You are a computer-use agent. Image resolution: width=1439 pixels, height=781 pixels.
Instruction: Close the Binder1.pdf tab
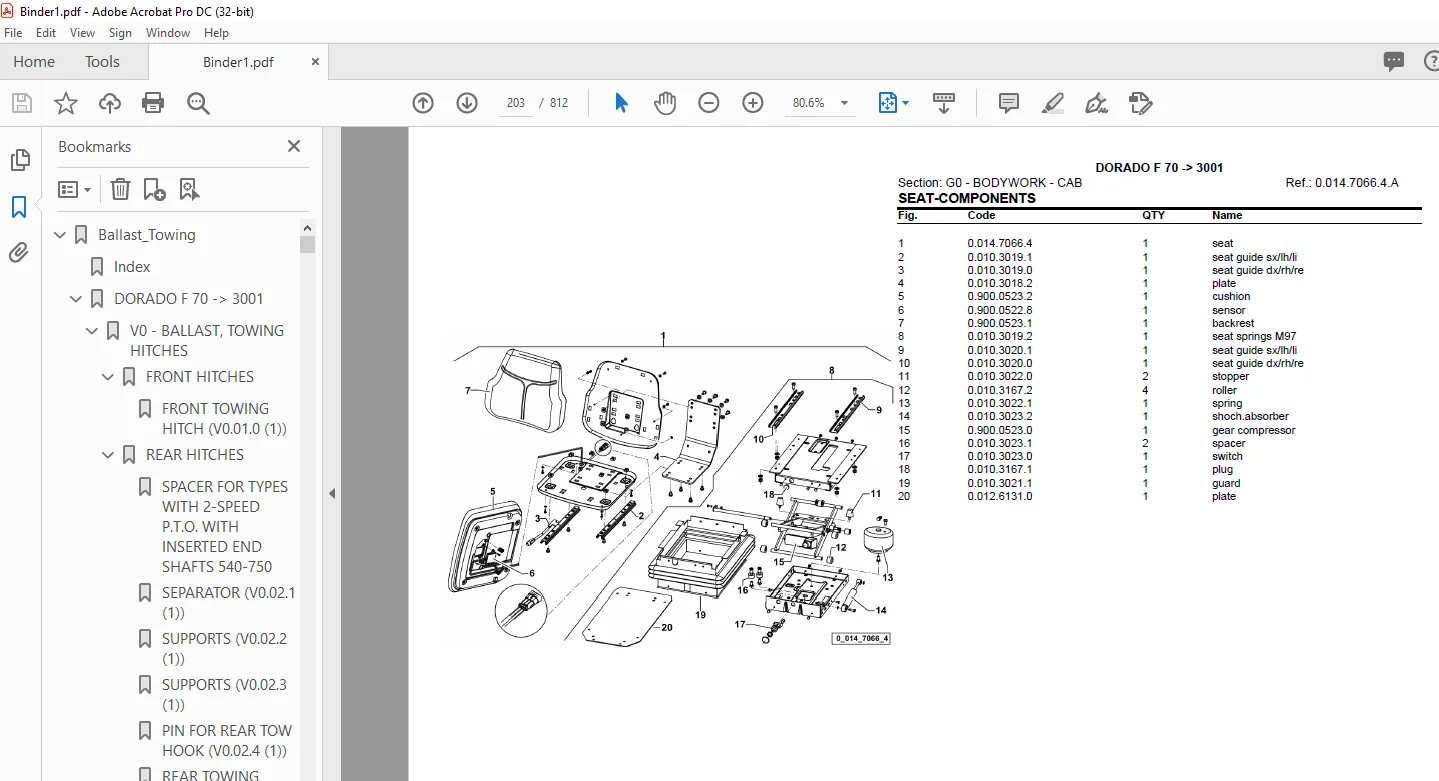tap(315, 61)
